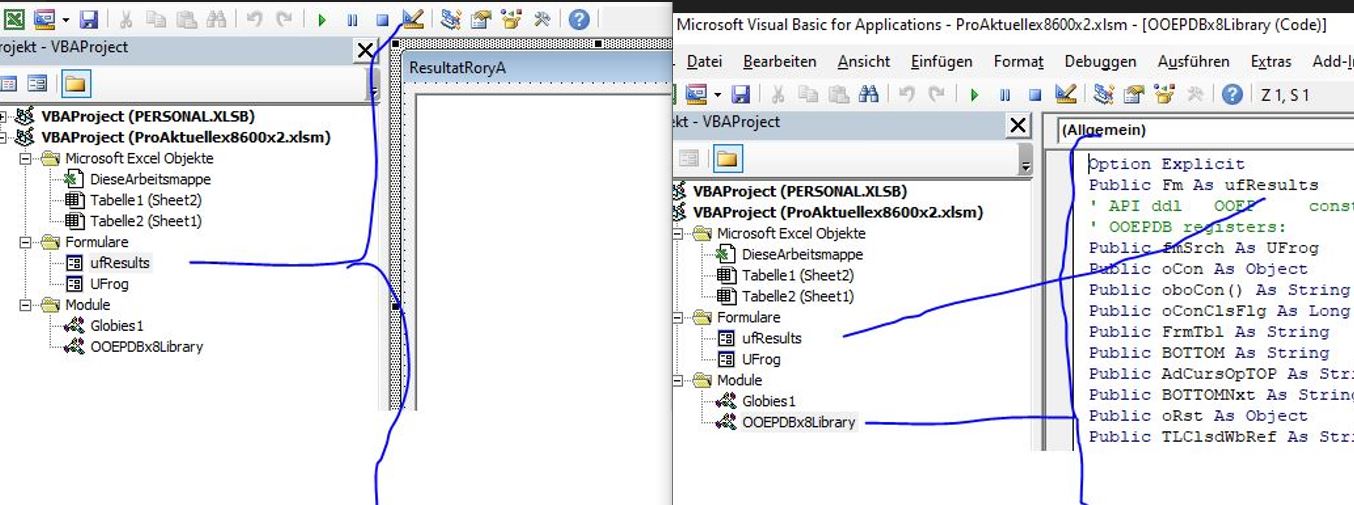Stop execution with the left window reset icon

click(x=382, y=19)
